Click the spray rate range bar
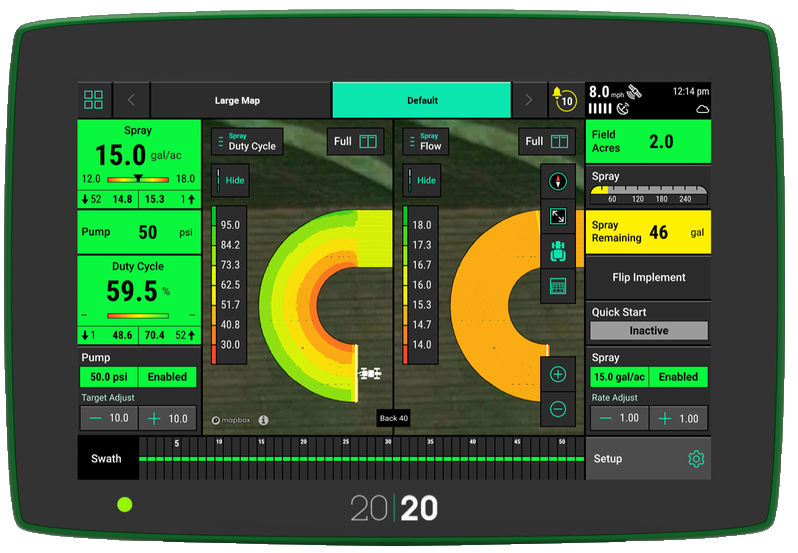 (x=138, y=179)
